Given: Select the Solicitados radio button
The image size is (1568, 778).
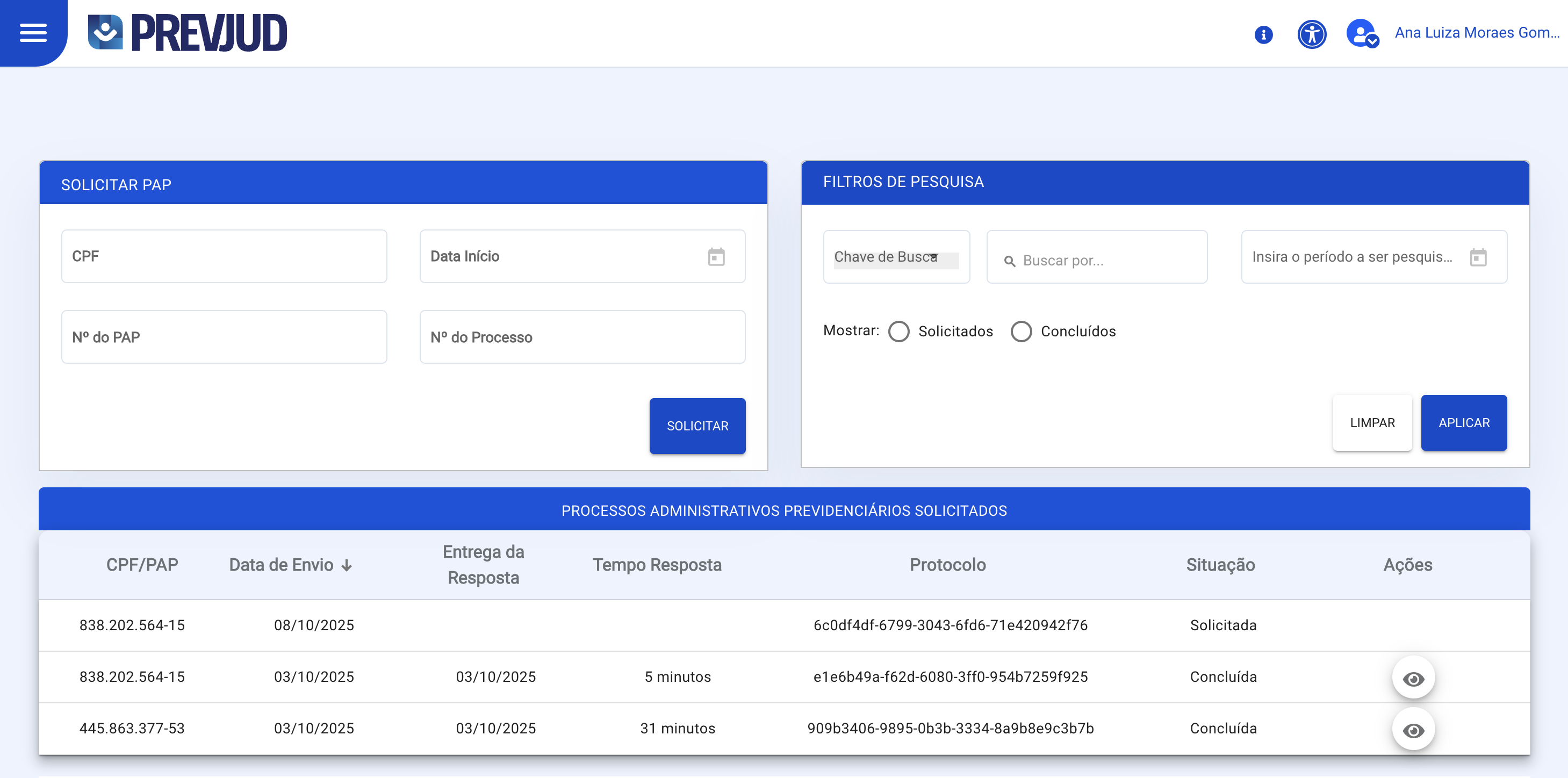Looking at the screenshot, I should click(x=898, y=331).
